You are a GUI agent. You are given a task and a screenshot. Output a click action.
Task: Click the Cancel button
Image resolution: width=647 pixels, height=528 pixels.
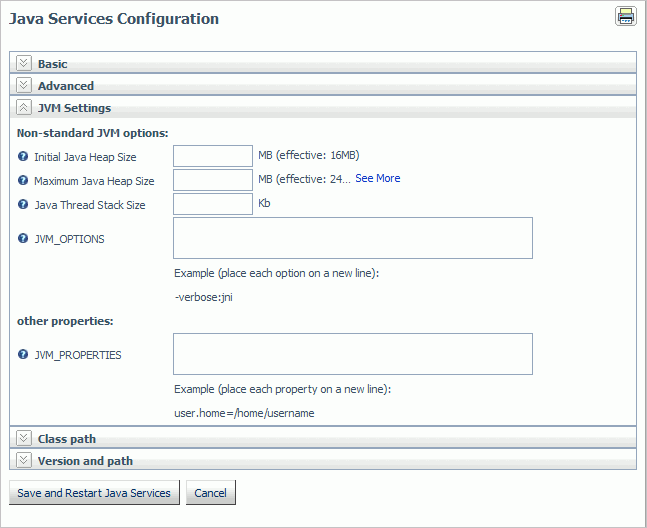click(210, 493)
